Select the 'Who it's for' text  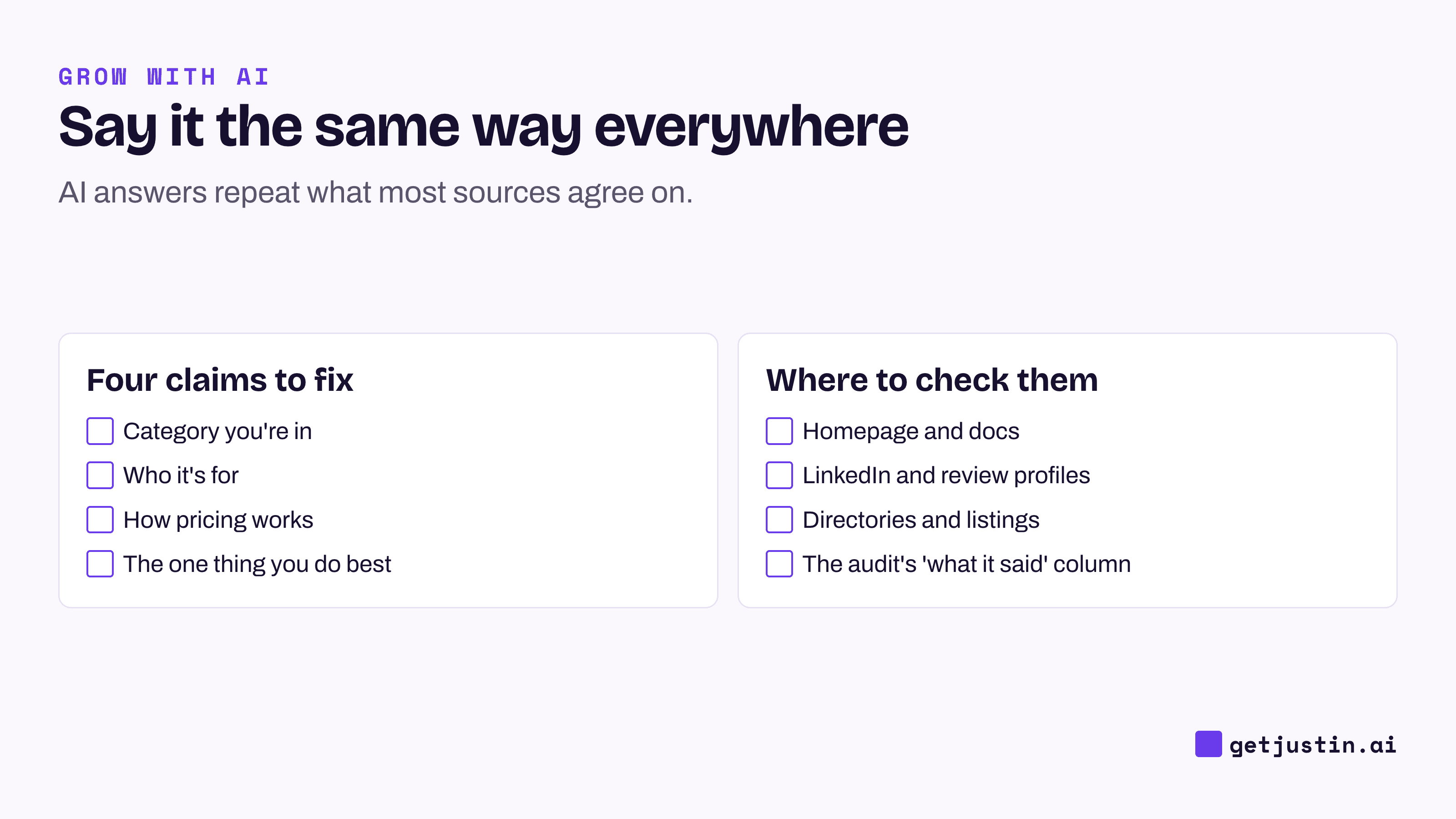[181, 475]
